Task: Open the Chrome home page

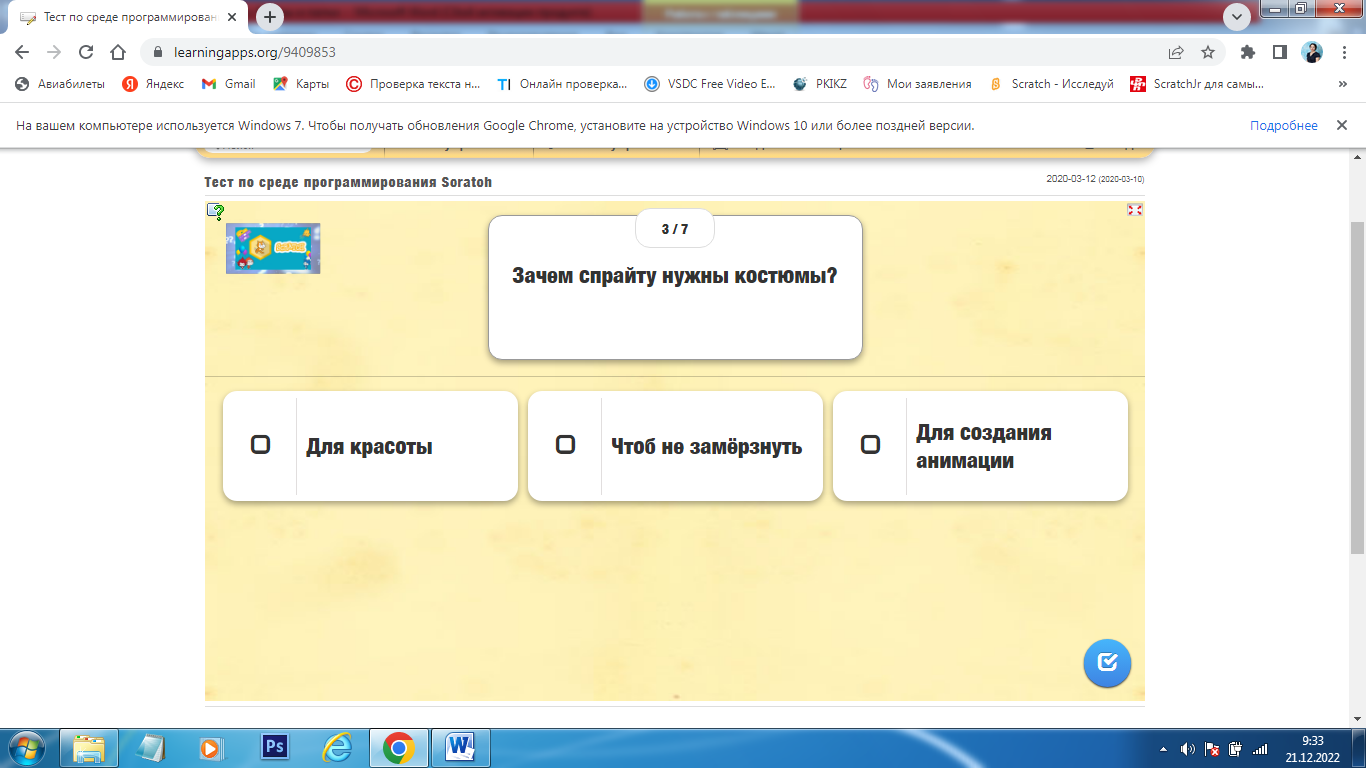Action: [118, 52]
